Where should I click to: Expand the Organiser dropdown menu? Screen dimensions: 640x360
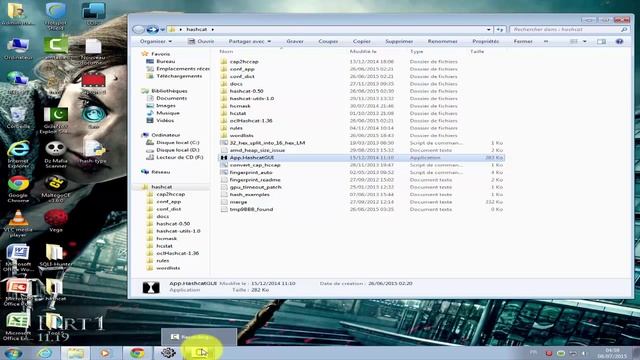tap(156, 41)
